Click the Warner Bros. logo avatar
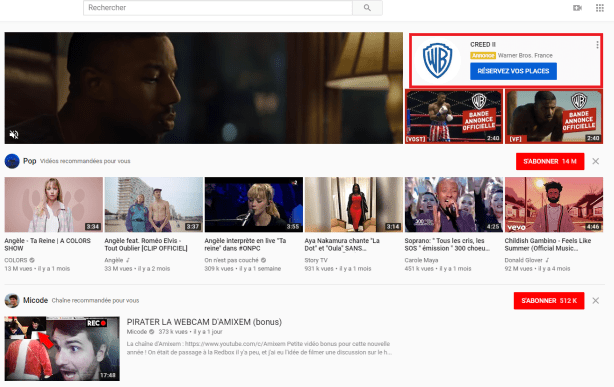The height and width of the screenshot is (387, 614). [437, 60]
